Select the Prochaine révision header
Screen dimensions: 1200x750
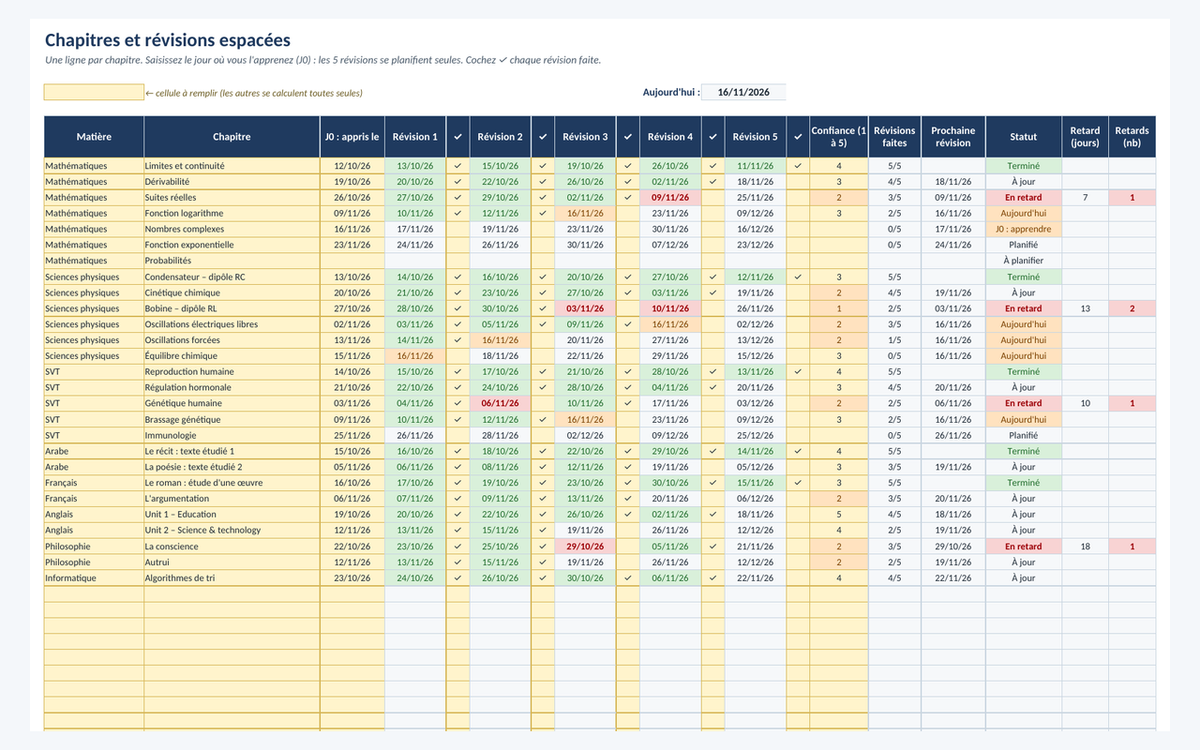pyautogui.click(x=953, y=137)
